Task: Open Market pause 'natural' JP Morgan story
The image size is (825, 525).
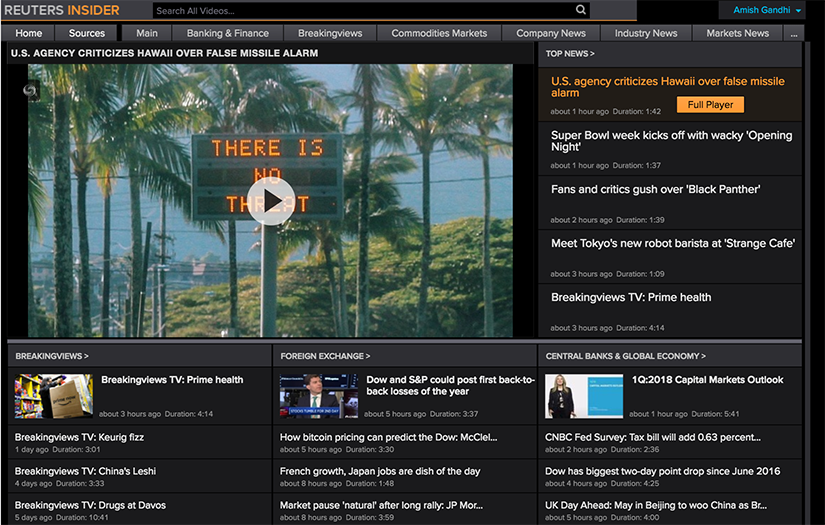Action: tap(381, 506)
